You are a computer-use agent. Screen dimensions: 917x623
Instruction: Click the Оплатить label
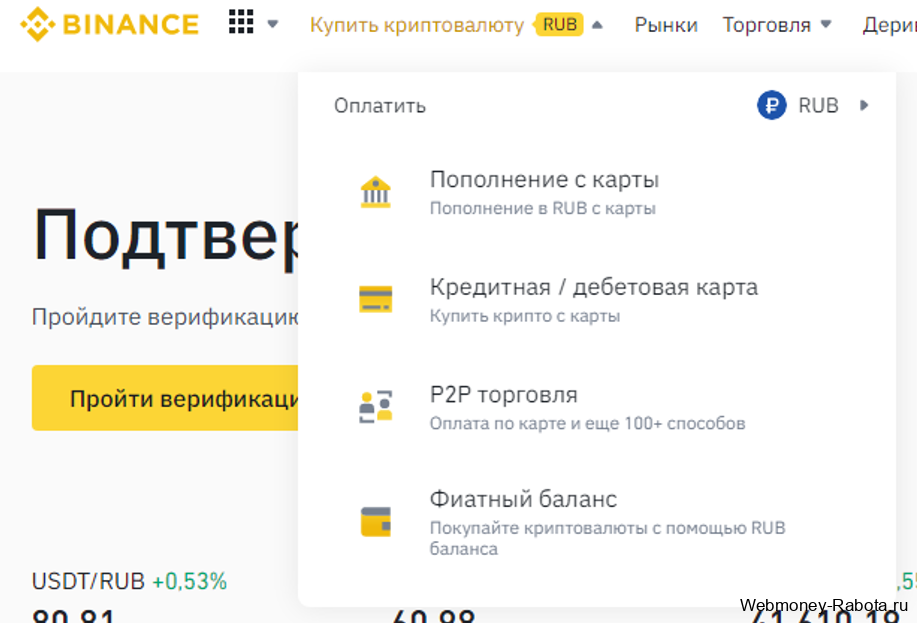click(380, 106)
